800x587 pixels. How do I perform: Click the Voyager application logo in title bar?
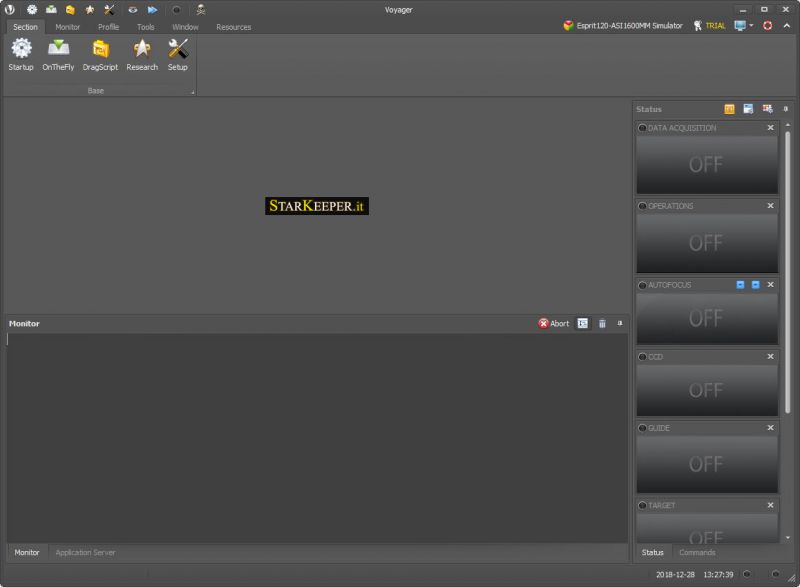[x=10, y=9]
